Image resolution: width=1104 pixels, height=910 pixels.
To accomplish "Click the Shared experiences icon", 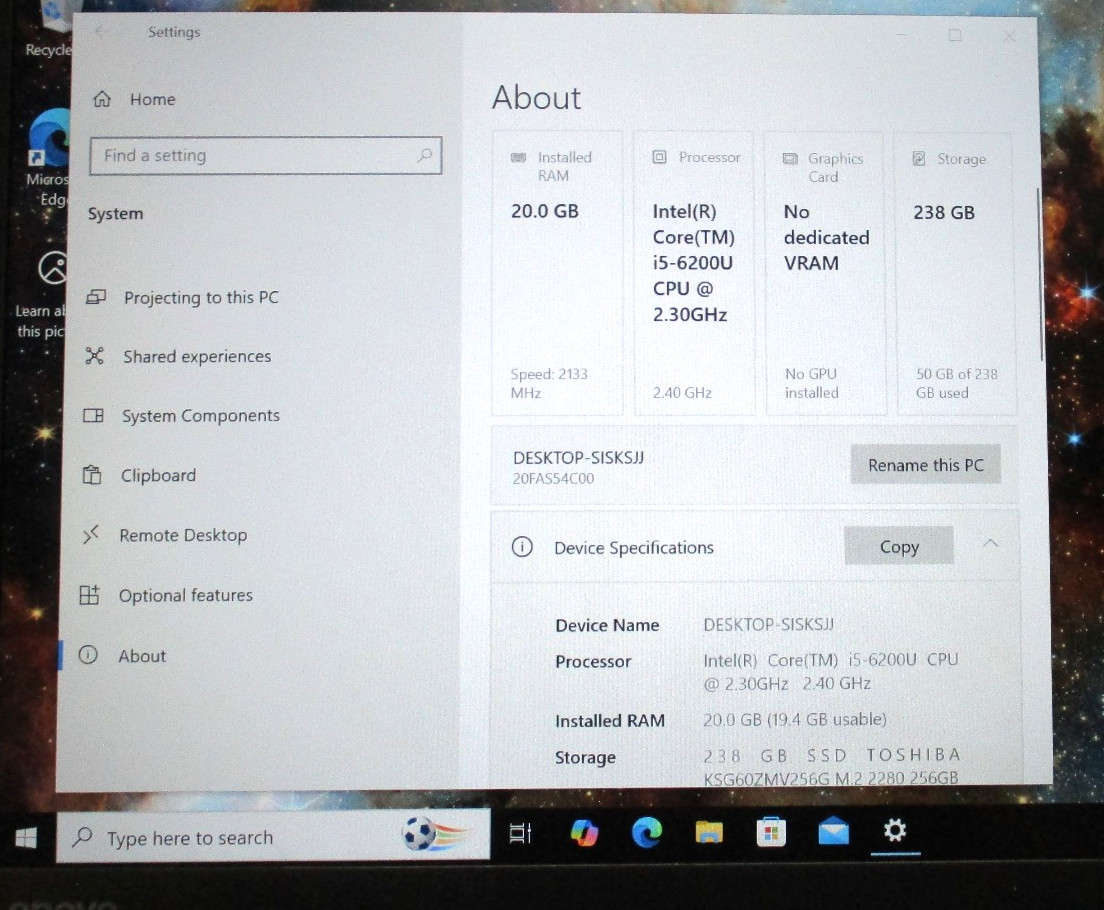I will click(x=94, y=356).
